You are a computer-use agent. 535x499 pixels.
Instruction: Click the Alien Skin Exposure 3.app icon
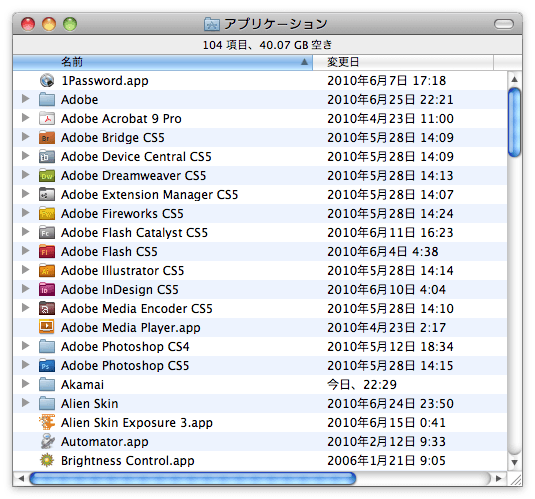tap(47, 422)
